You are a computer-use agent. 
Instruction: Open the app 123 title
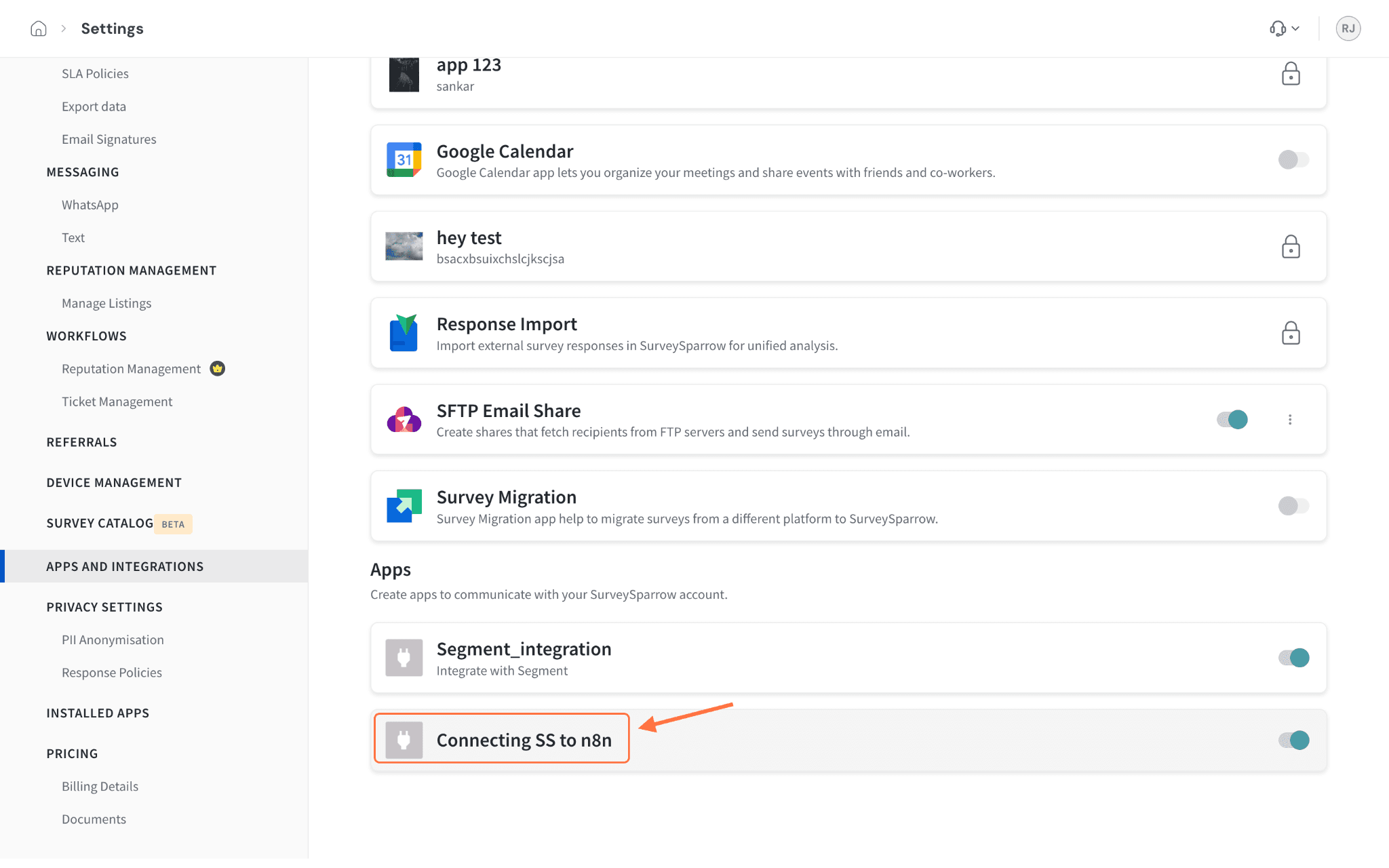(469, 65)
